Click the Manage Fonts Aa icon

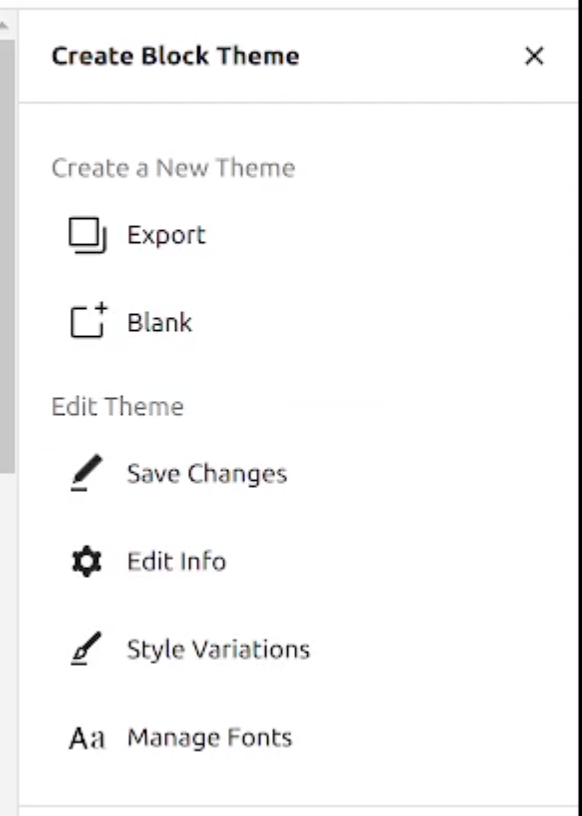(88, 736)
